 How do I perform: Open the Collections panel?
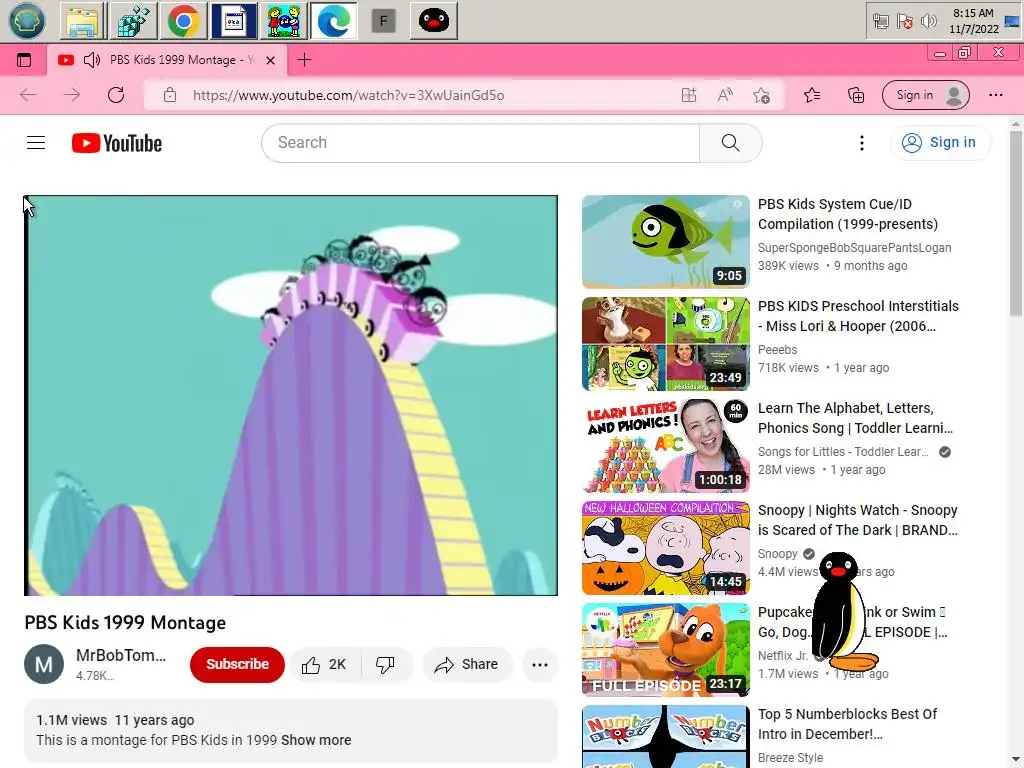tap(856, 95)
